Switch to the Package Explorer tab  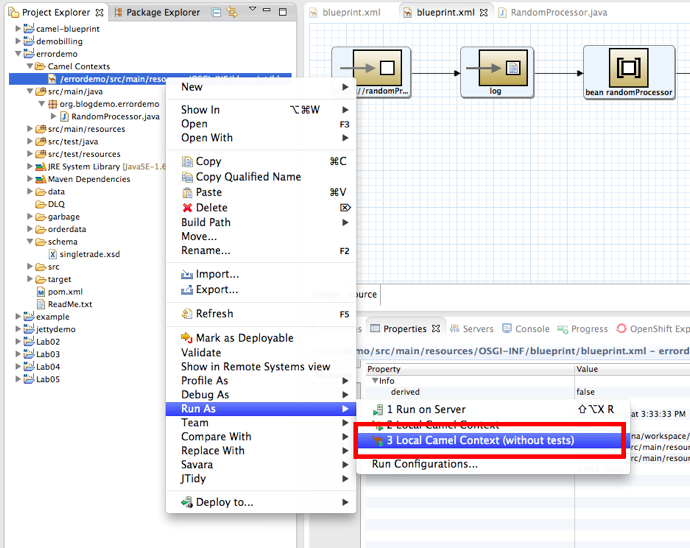click(158, 12)
